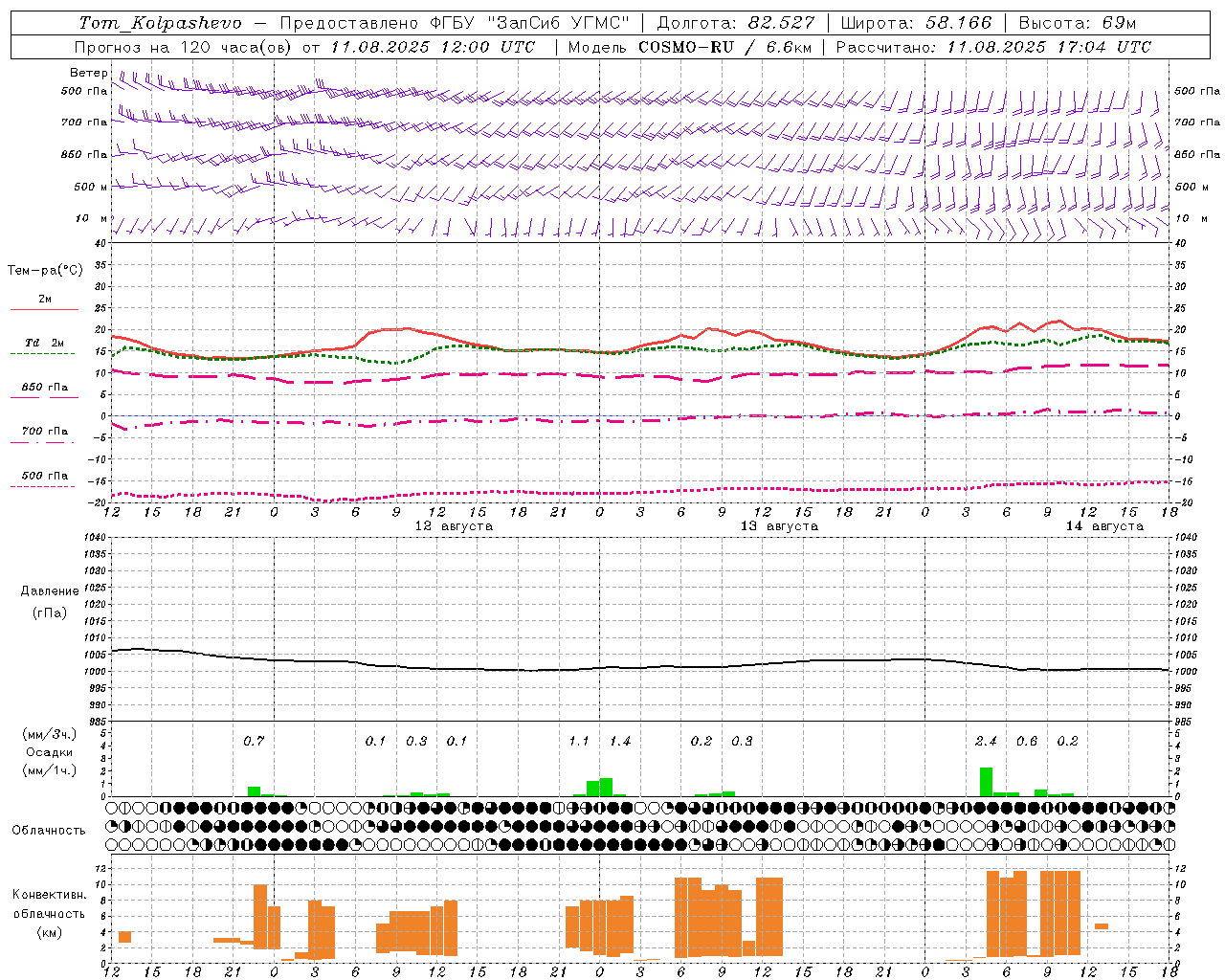The width and height of the screenshot is (1225, 980).
Task: Click the Облачность panel label
Action: [49, 831]
